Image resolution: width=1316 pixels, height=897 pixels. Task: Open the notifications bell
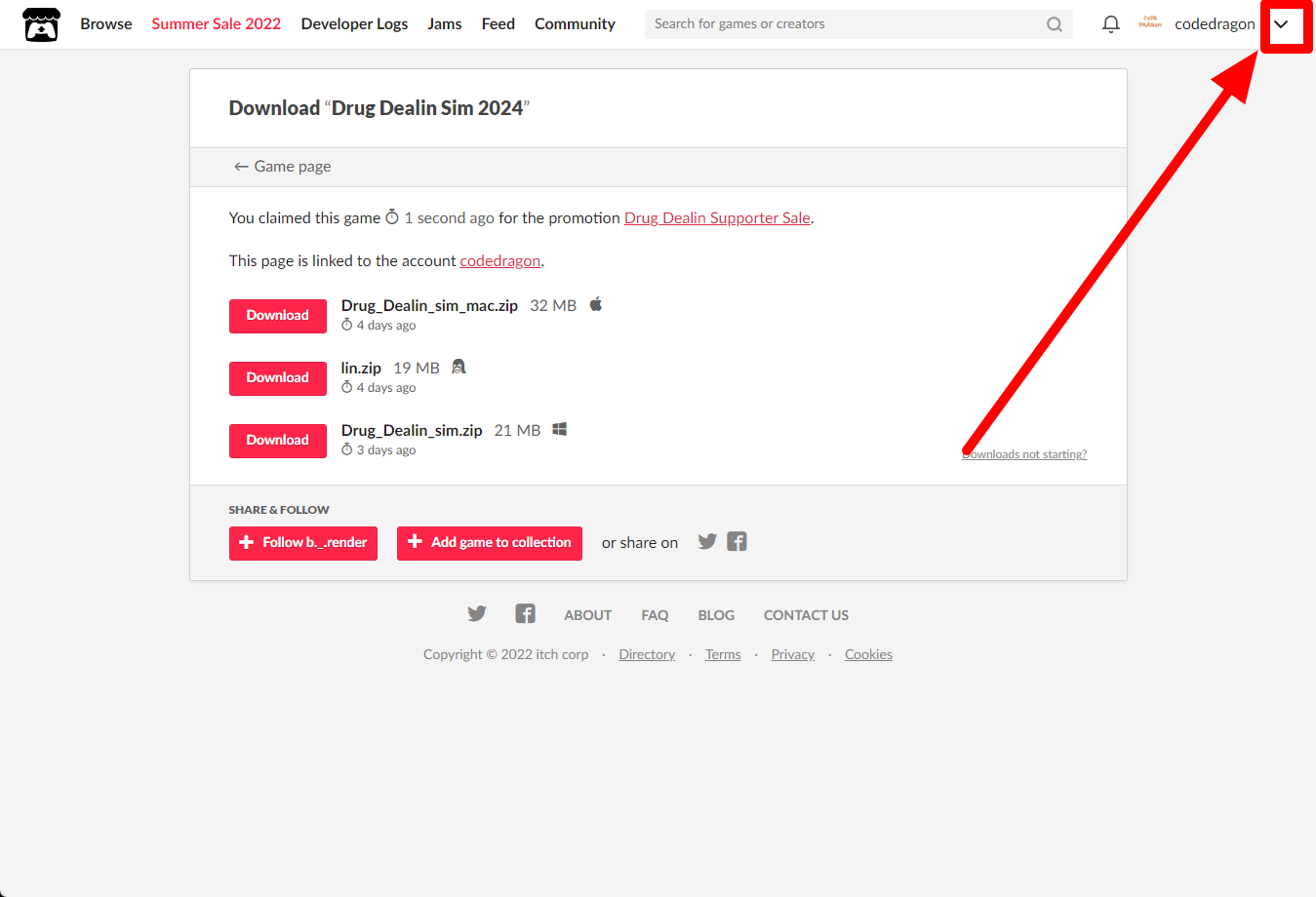[1110, 24]
